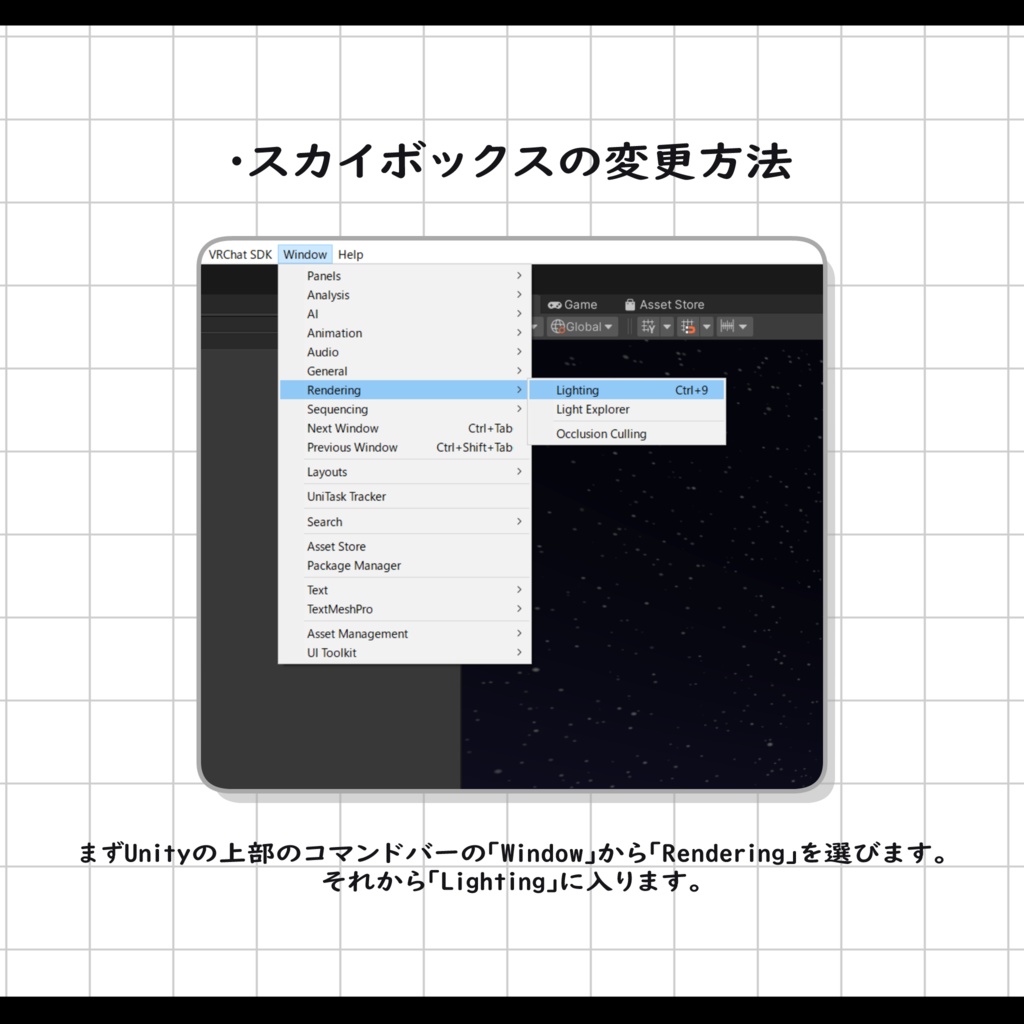Click the snap increment icon in the toolbar
The height and width of the screenshot is (1024, 1024).
pos(727,326)
